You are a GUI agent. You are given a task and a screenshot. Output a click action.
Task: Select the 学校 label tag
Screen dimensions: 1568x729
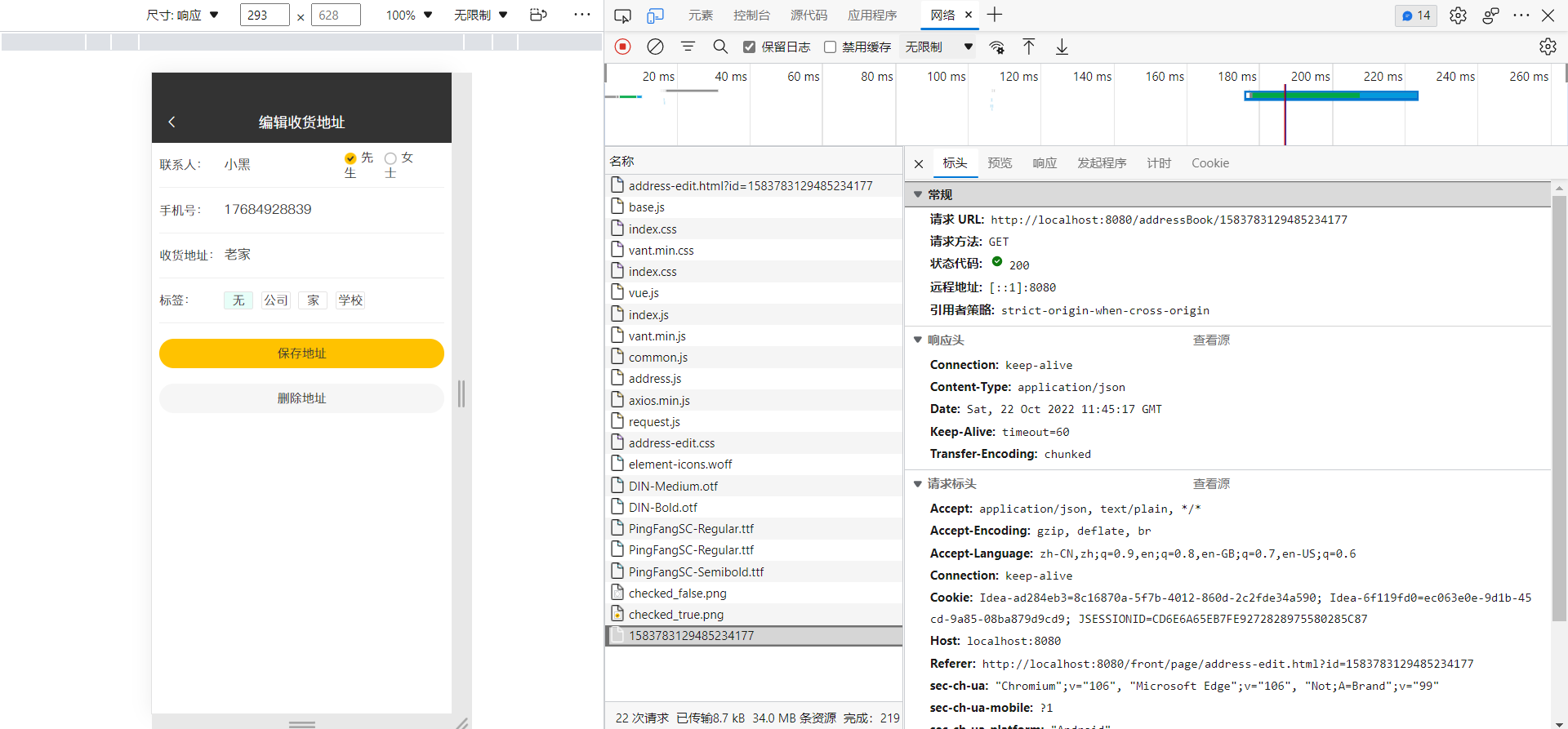(350, 300)
